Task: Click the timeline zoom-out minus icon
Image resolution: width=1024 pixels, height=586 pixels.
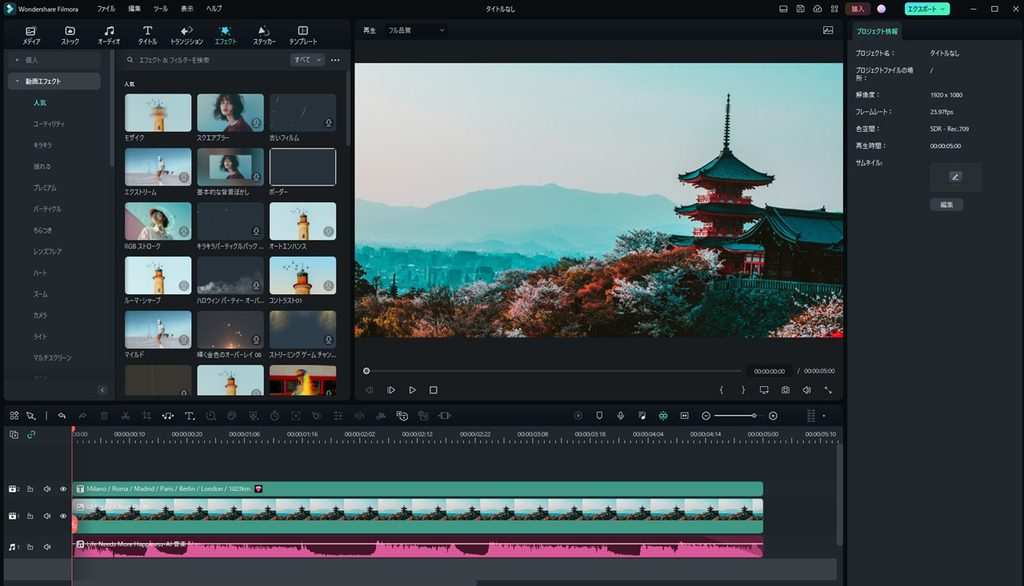Action: [x=706, y=415]
